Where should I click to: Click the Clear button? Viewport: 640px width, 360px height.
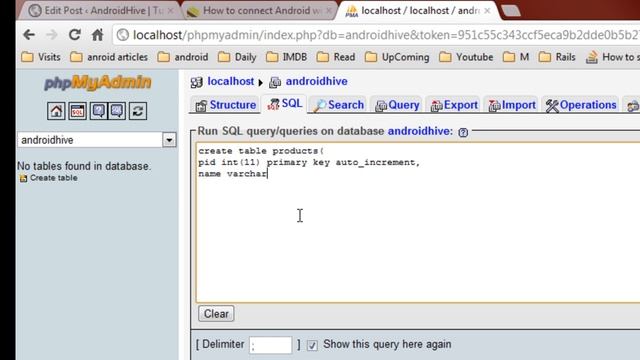(x=216, y=314)
